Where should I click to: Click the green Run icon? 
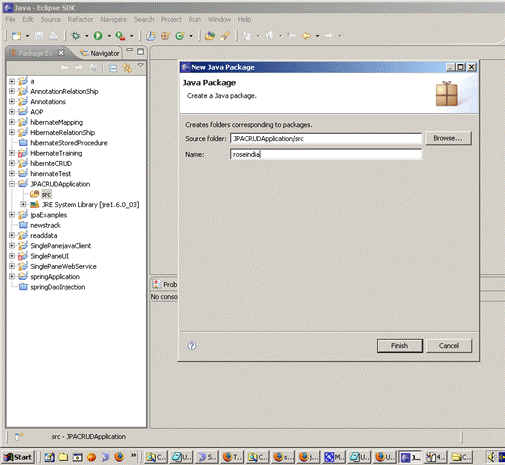click(98, 36)
